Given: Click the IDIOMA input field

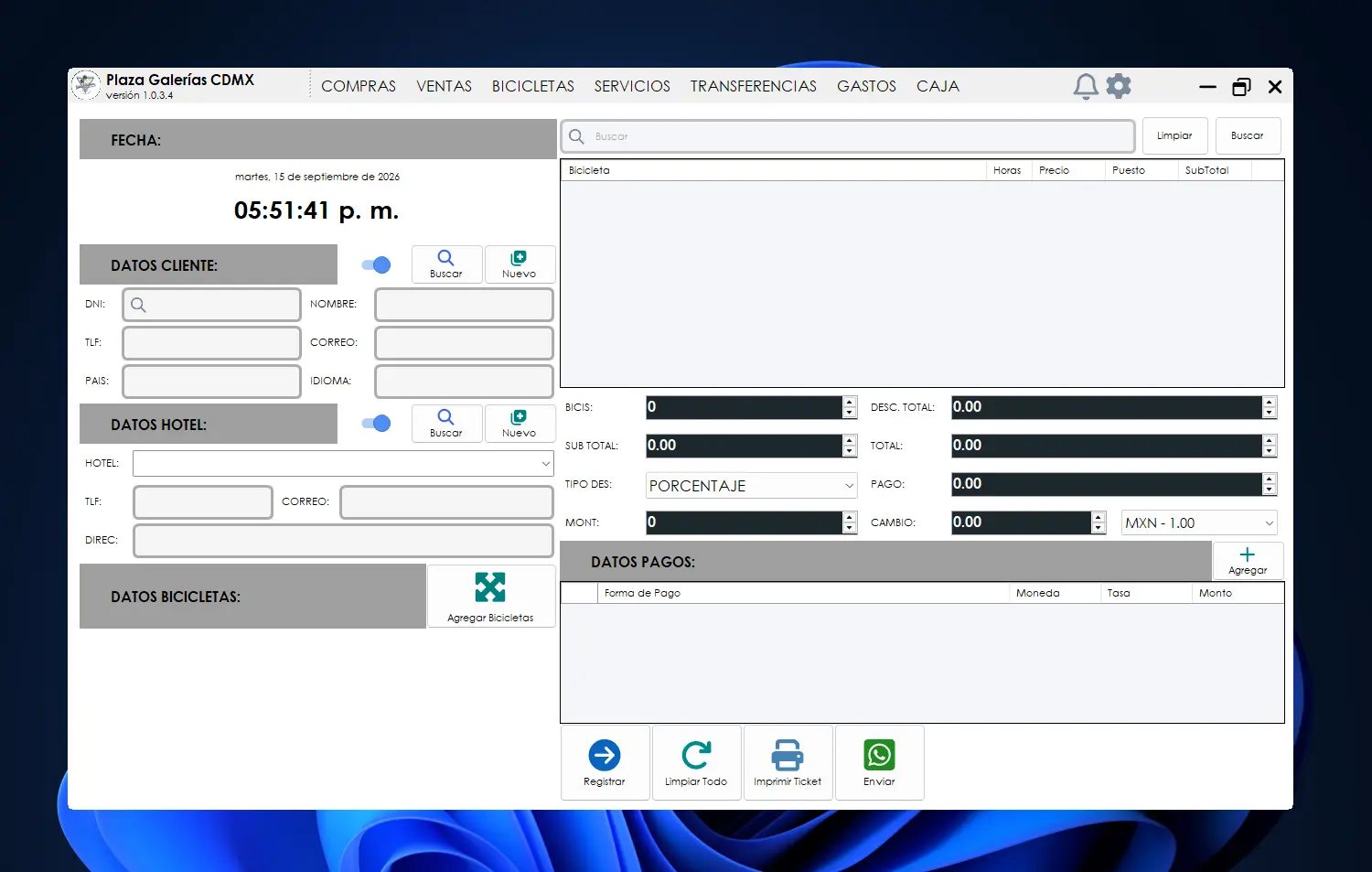Looking at the screenshot, I should [464, 382].
